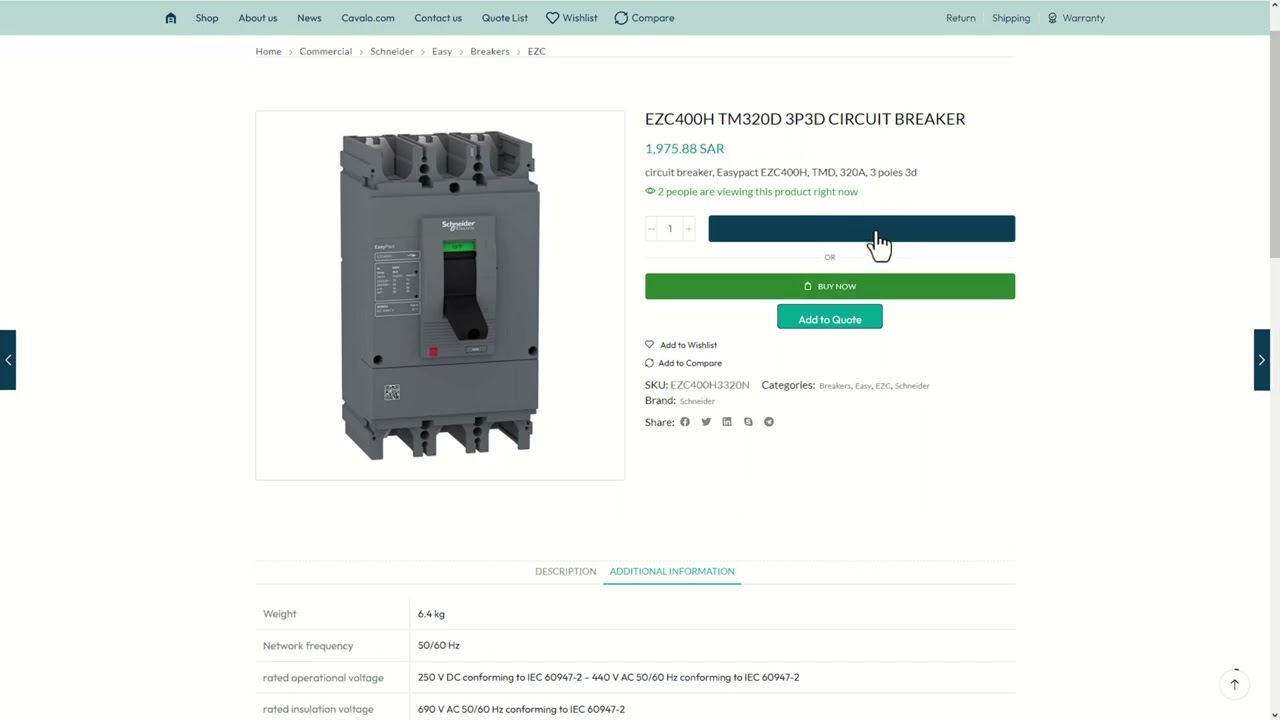
Task: Open the Quote List menu item
Action: 505,18
